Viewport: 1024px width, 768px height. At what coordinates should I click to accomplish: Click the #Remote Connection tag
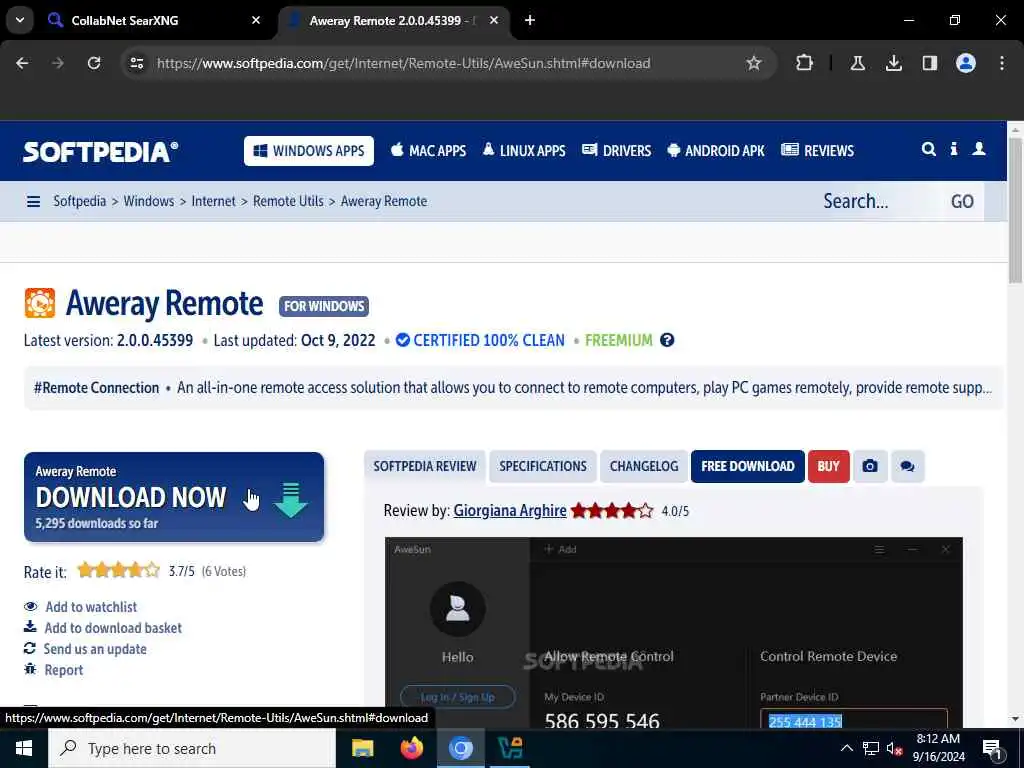pyautogui.click(x=97, y=388)
